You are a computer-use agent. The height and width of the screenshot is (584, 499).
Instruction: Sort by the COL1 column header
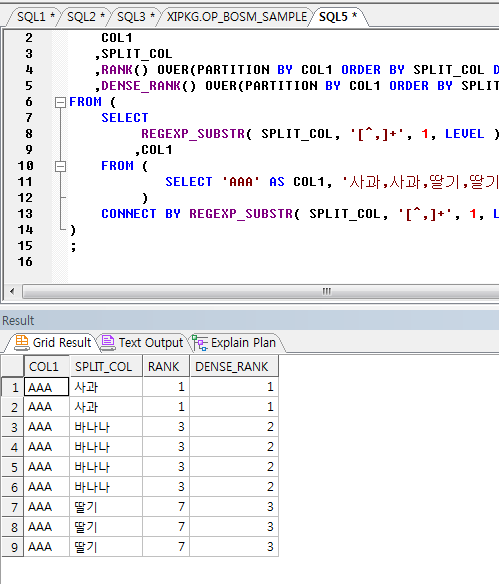(47, 366)
